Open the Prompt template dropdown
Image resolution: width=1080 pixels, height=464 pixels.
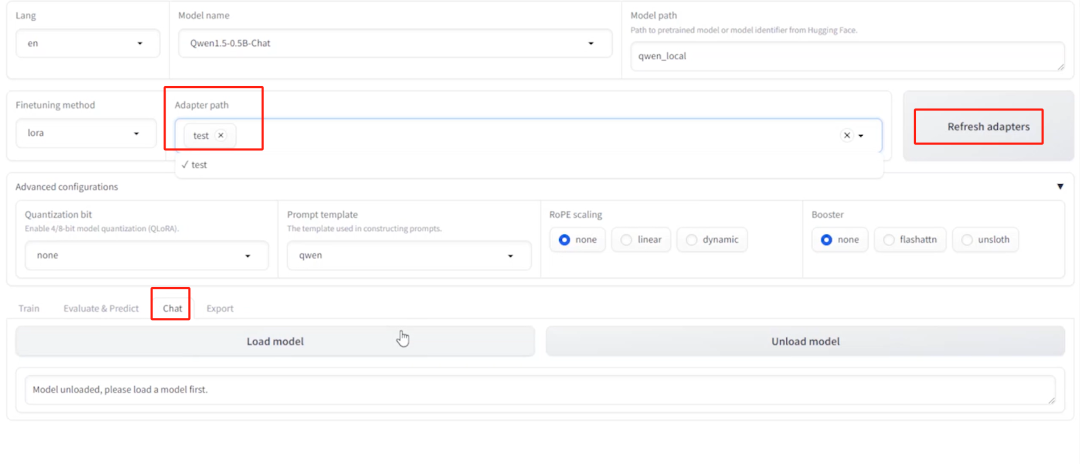coord(408,256)
